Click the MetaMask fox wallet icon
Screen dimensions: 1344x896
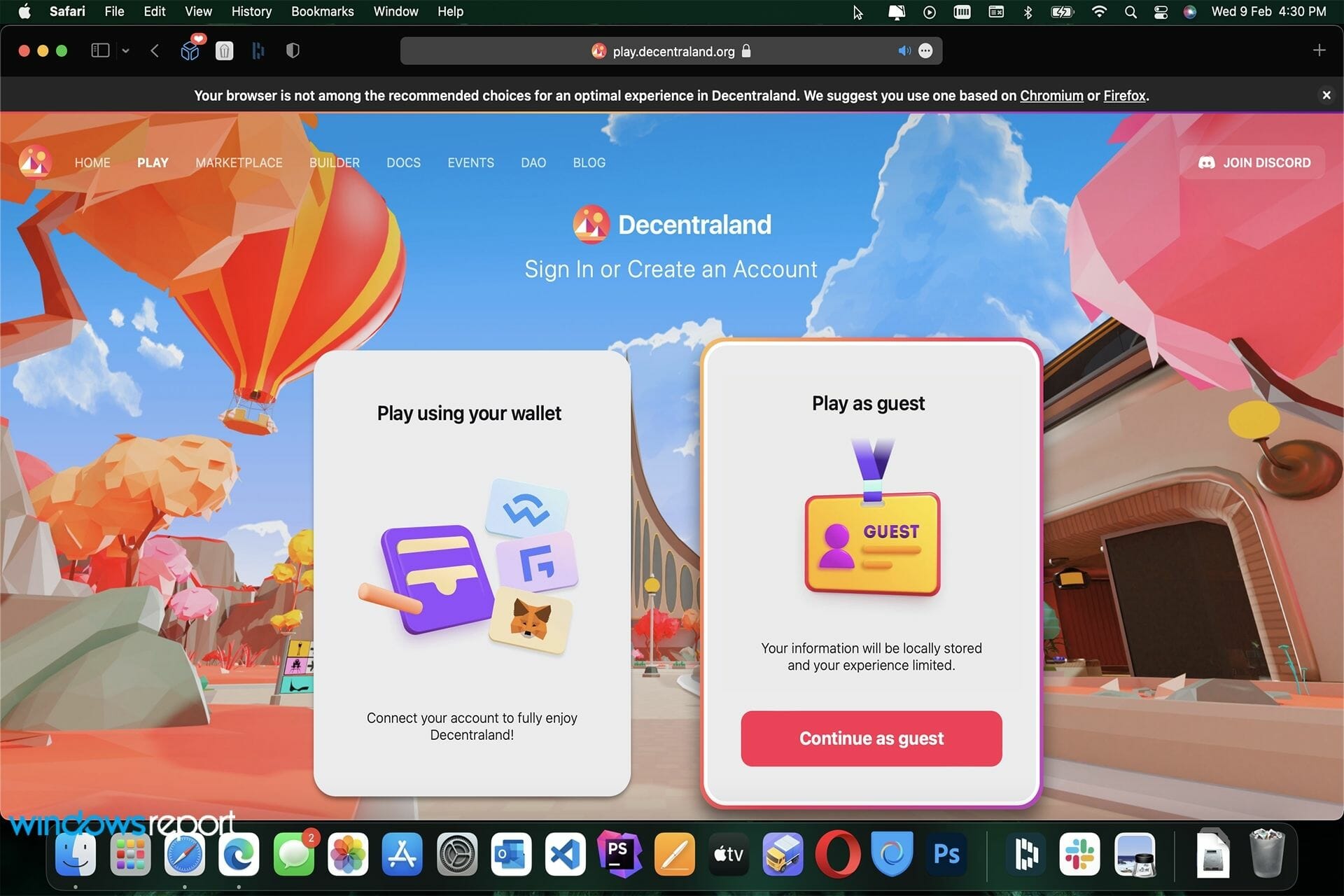[531, 619]
